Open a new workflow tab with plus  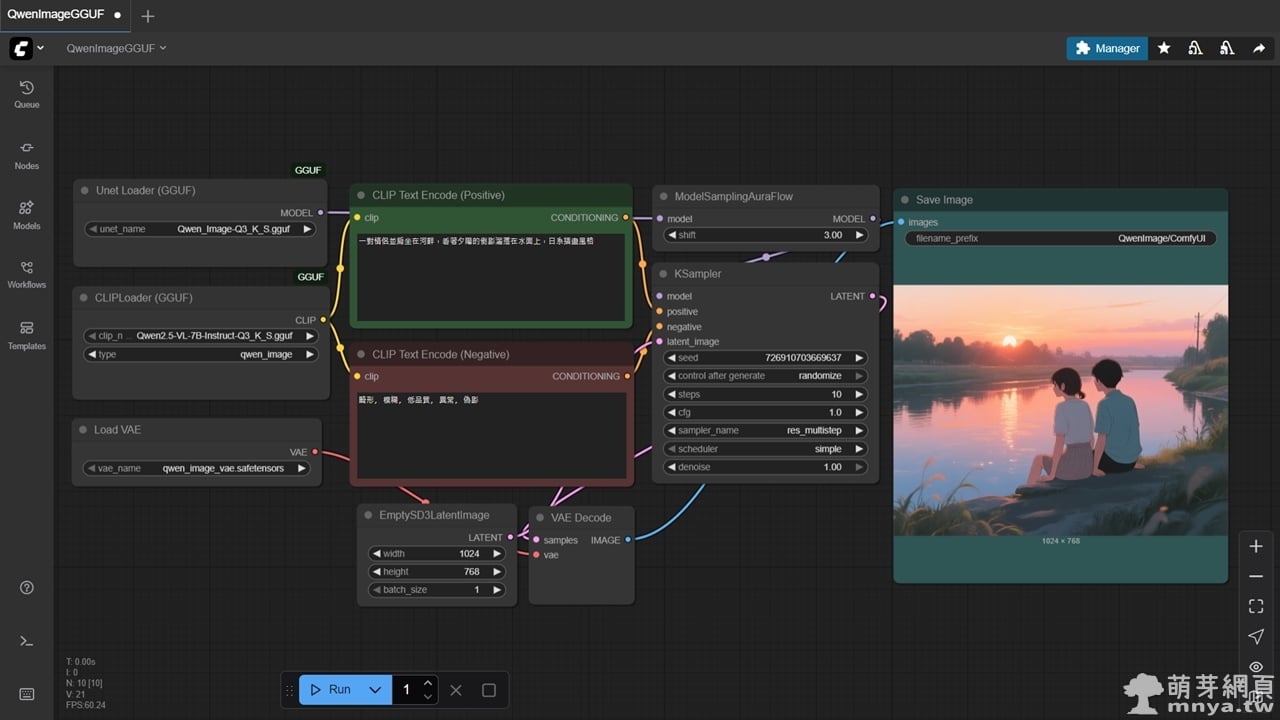pyautogui.click(x=148, y=16)
